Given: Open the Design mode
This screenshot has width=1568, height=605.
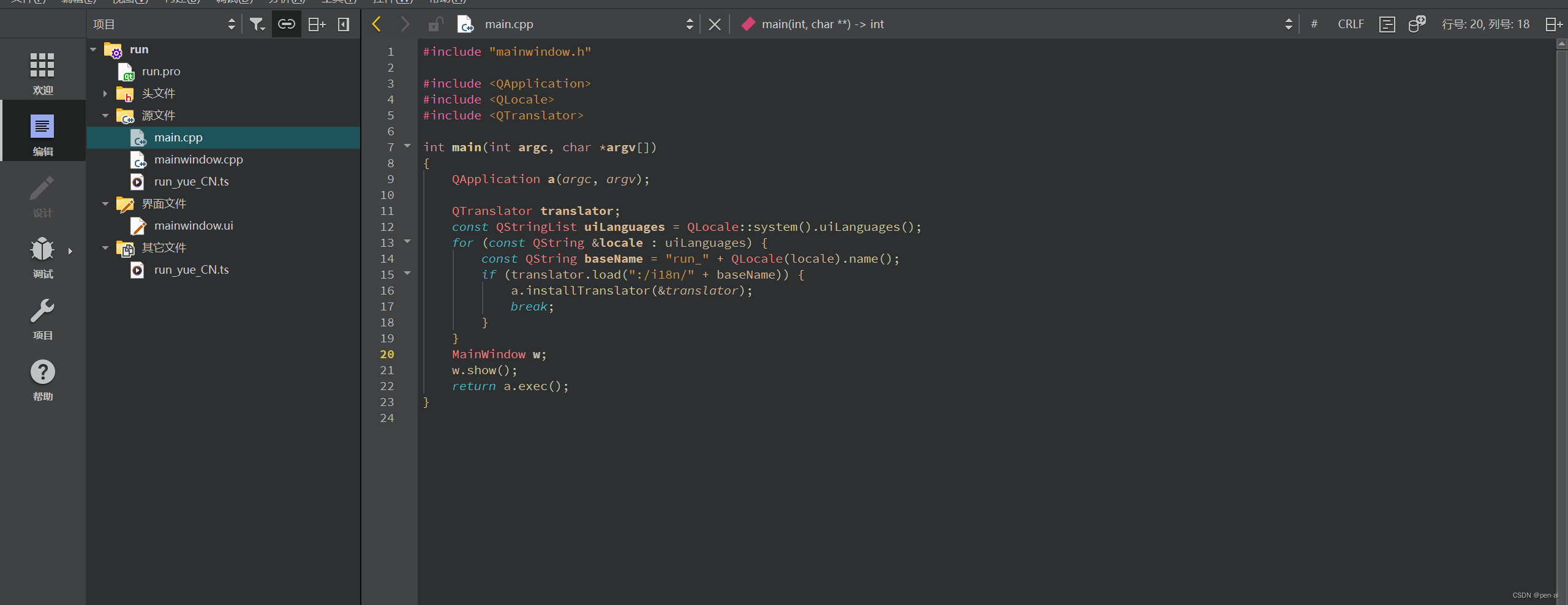Looking at the screenshot, I should pyautogui.click(x=42, y=195).
